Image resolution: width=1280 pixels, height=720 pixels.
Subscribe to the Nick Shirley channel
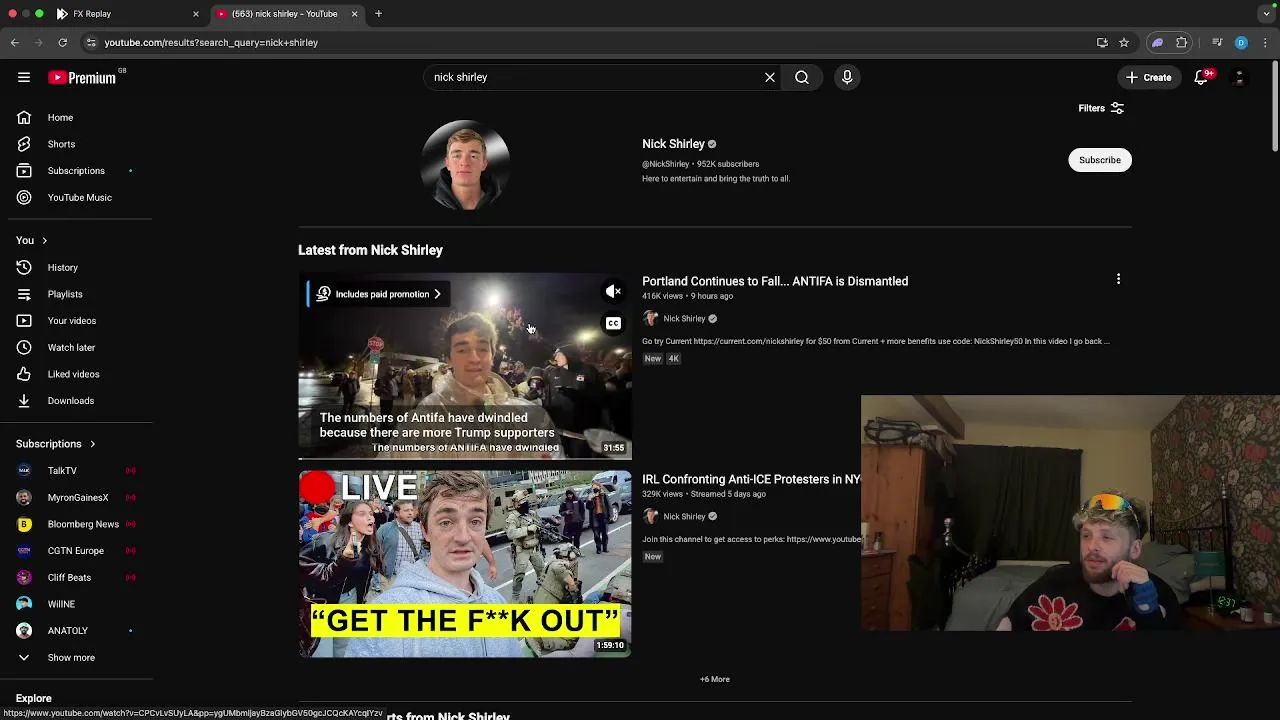(x=1100, y=160)
